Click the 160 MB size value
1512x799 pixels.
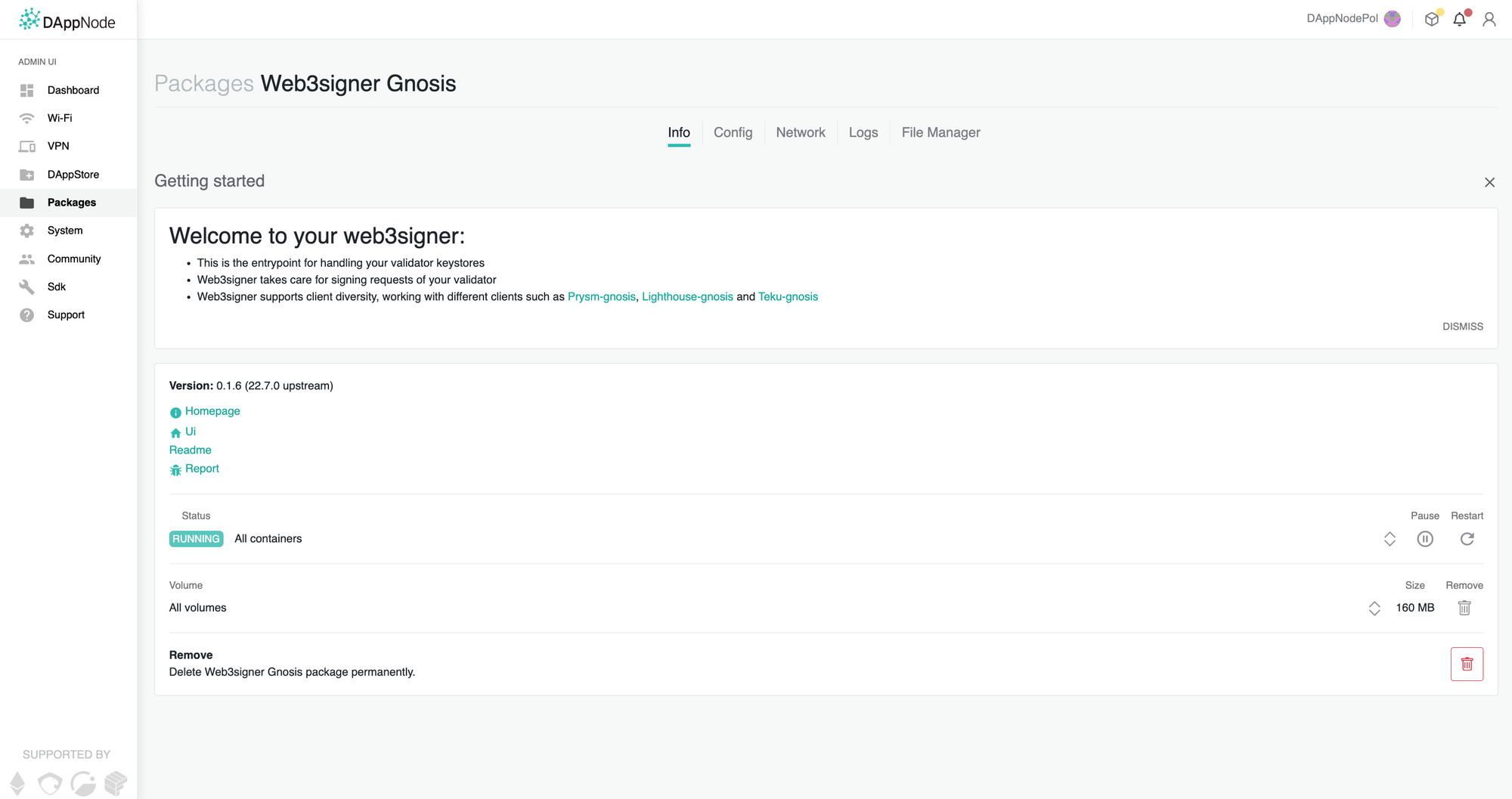coord(1415,608)
